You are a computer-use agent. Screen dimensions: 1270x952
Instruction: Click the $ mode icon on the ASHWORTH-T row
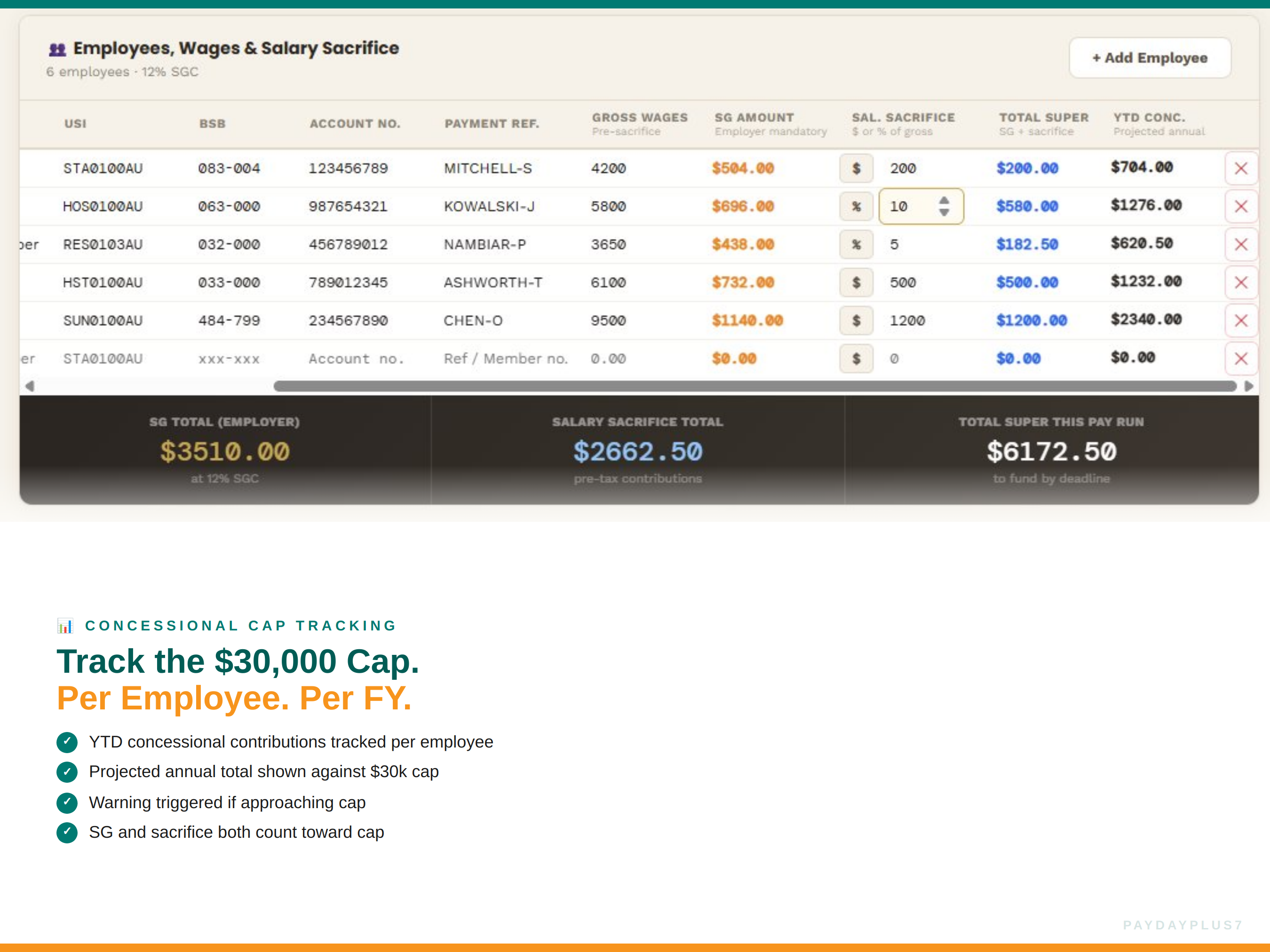[x=856, y=283]
